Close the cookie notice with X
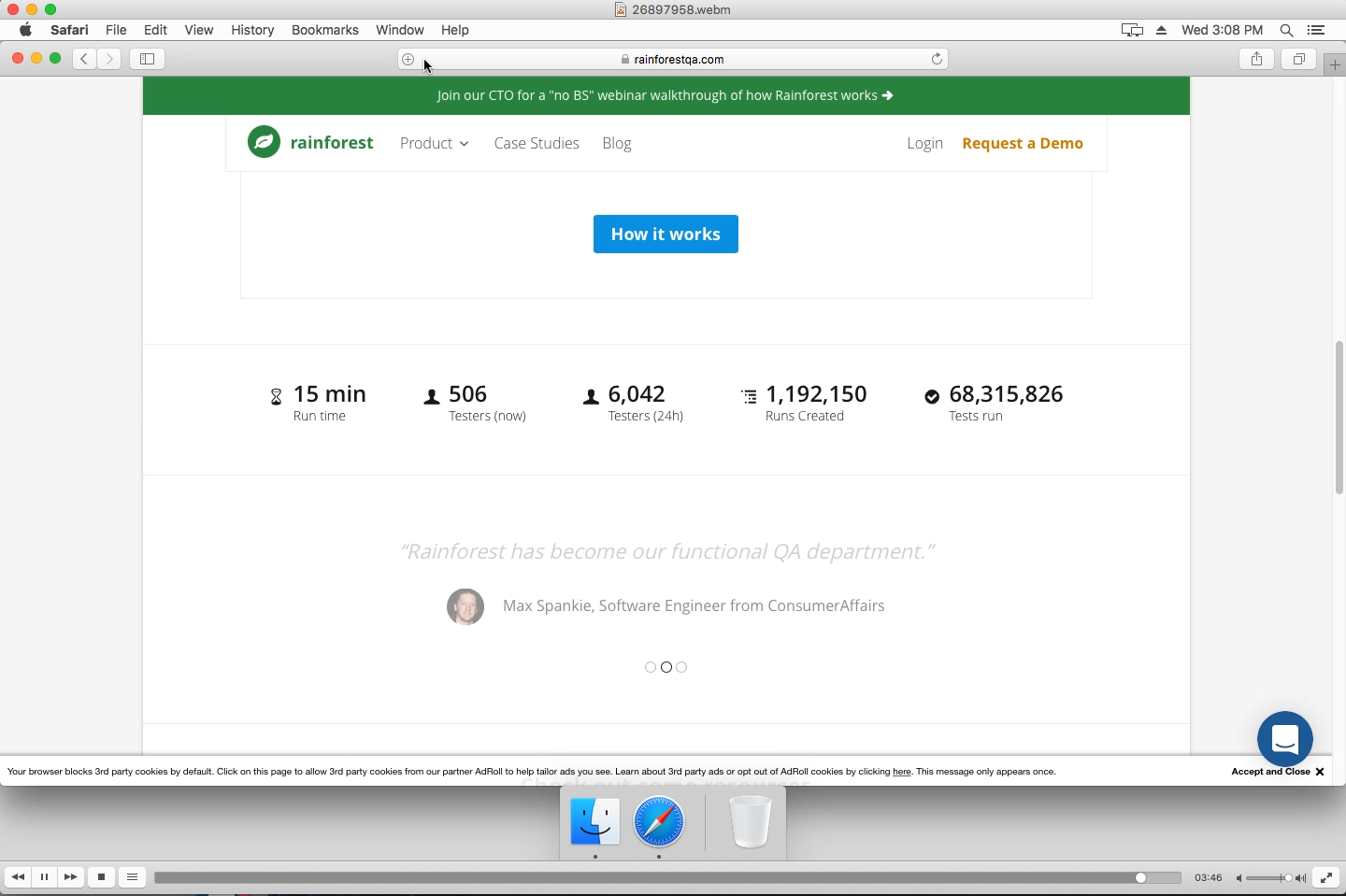The width and height of the screenshot is (1346, 896). pos(1320,772)
